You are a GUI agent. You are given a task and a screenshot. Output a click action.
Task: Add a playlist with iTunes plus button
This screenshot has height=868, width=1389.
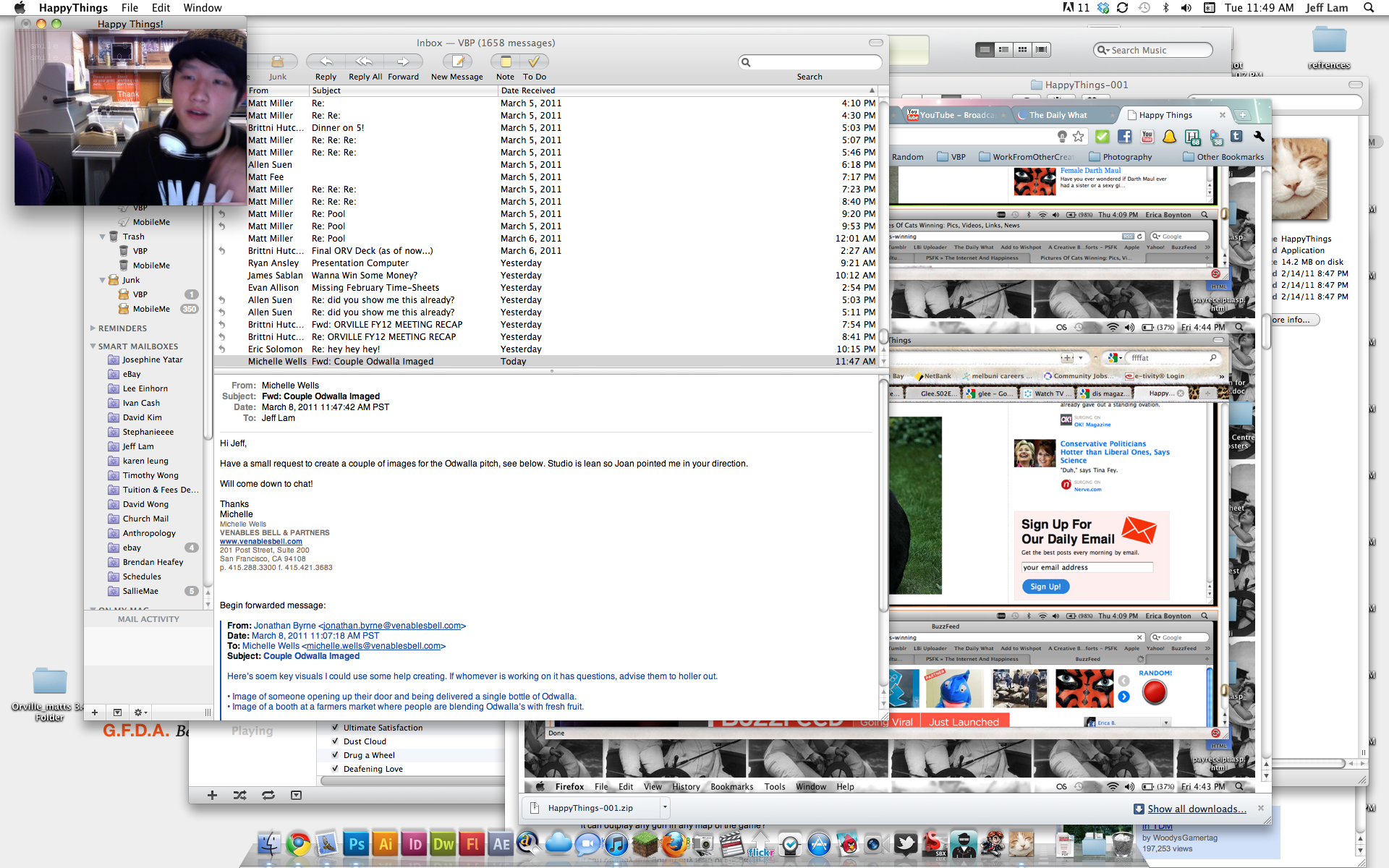click(212, 795)
